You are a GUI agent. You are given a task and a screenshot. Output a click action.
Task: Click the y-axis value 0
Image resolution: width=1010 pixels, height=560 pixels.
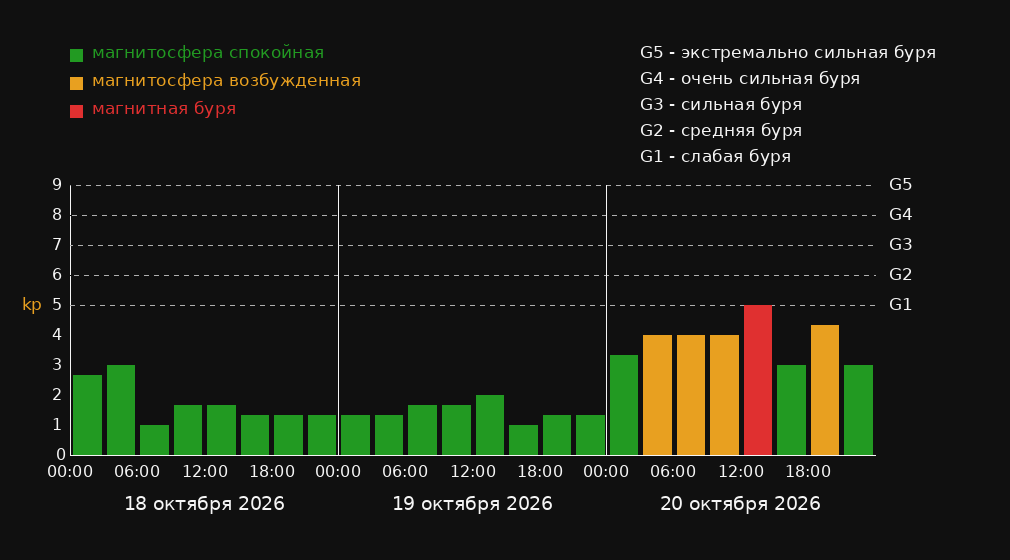[x=60, y=454]
